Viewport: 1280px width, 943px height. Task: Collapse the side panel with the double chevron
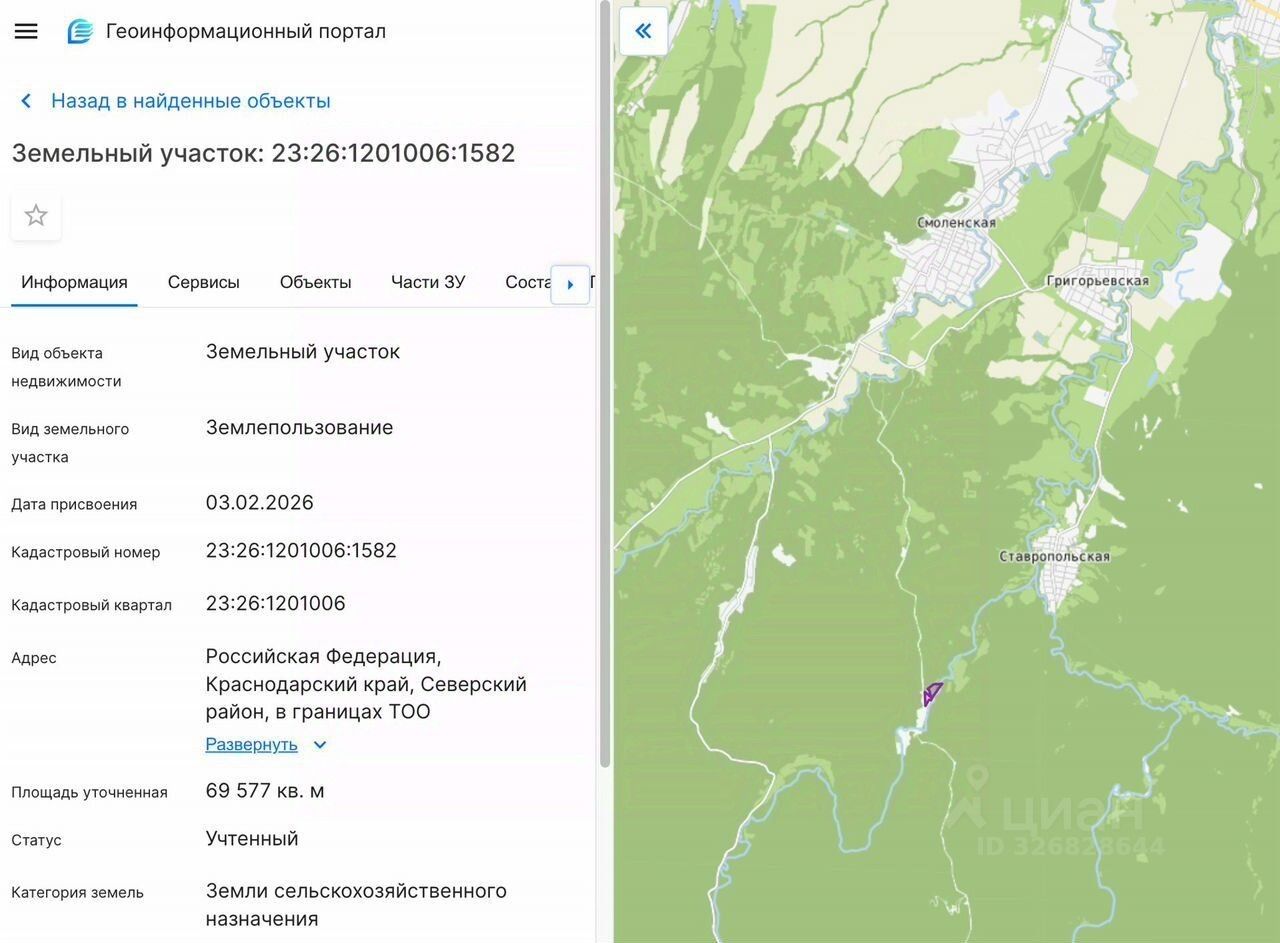point(643,31)
